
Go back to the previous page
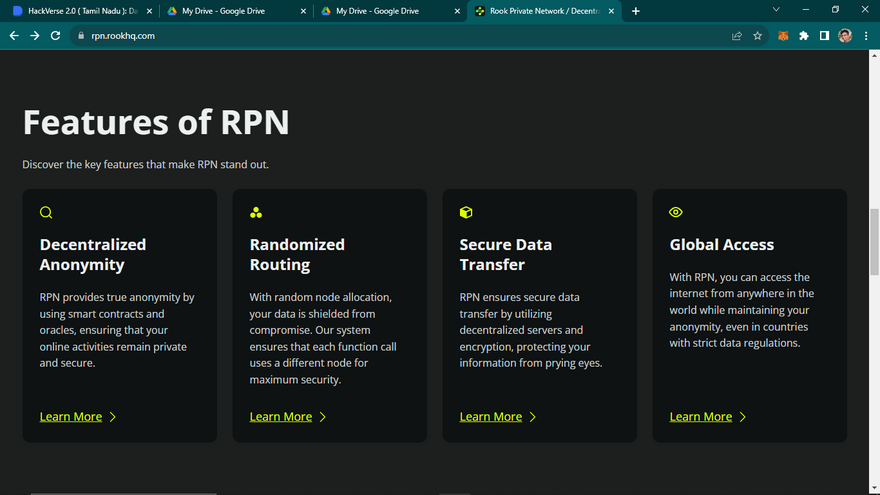(x=14, y=35)
